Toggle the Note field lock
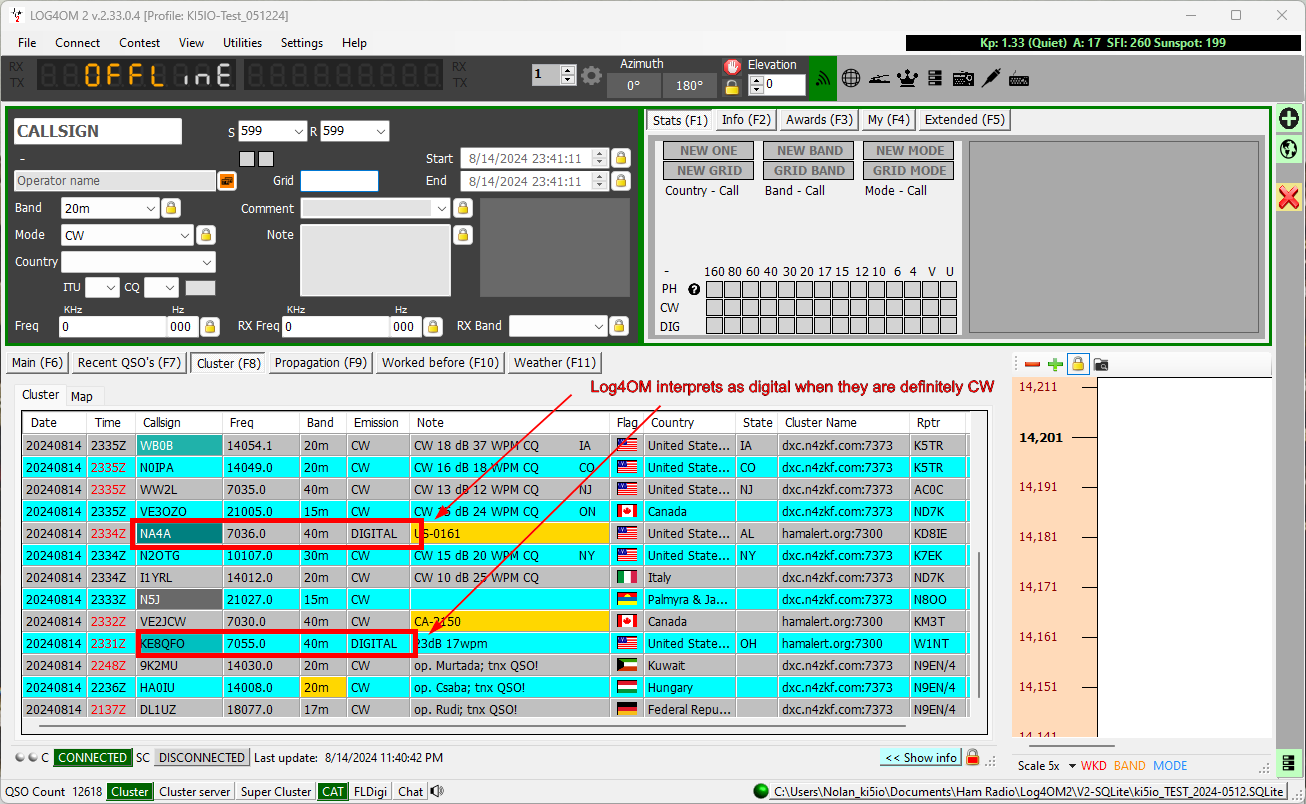 pos(462,235)
